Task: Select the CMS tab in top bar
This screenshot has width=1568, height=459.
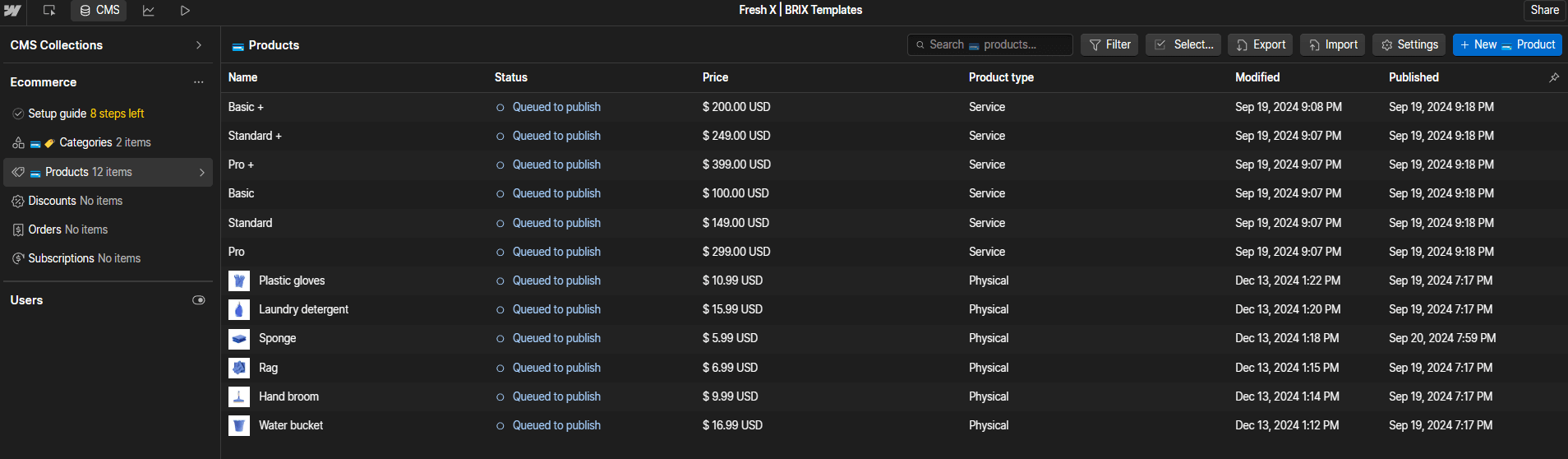Action: [99, 11]
